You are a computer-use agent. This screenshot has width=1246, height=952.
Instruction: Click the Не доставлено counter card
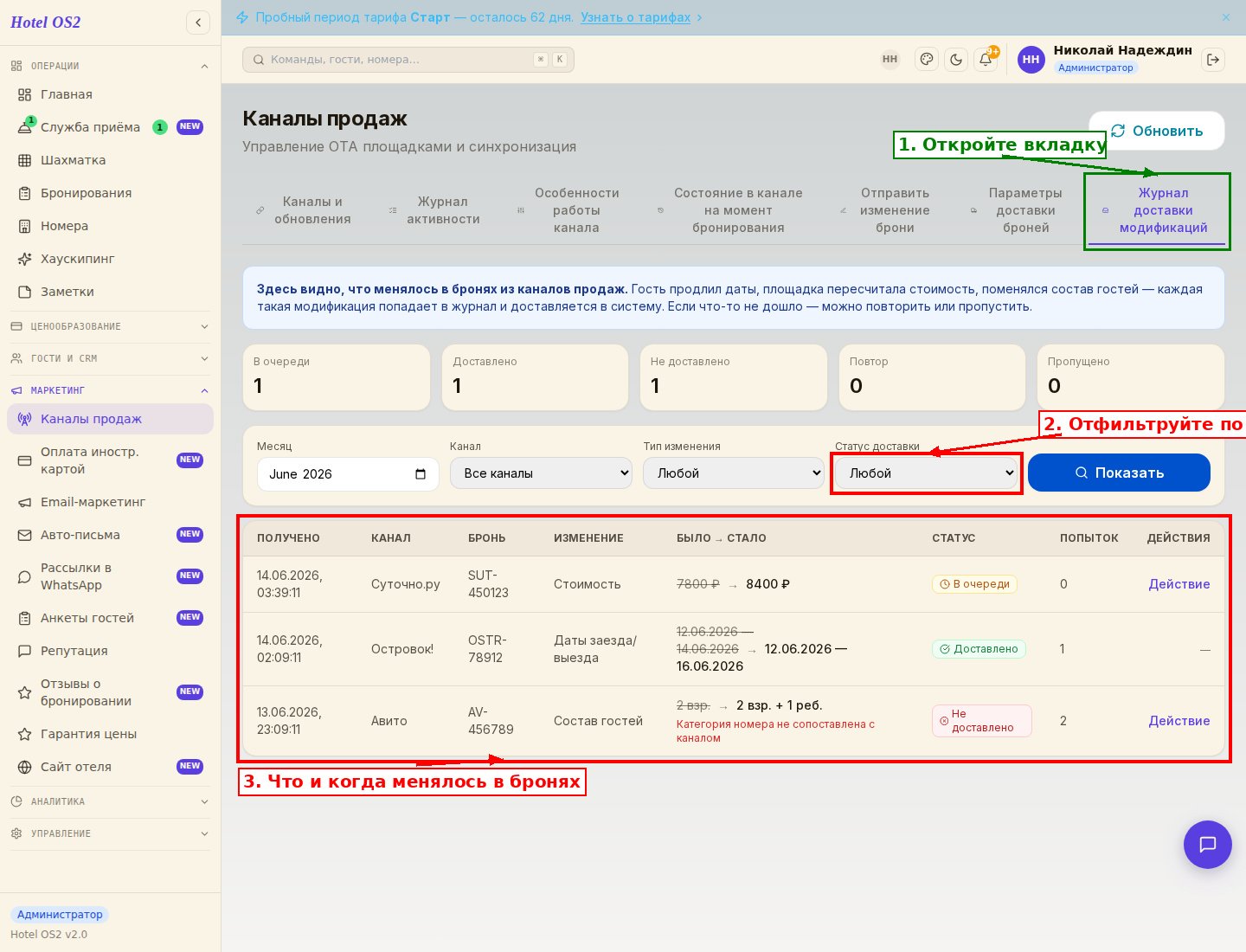pos(734,377)
